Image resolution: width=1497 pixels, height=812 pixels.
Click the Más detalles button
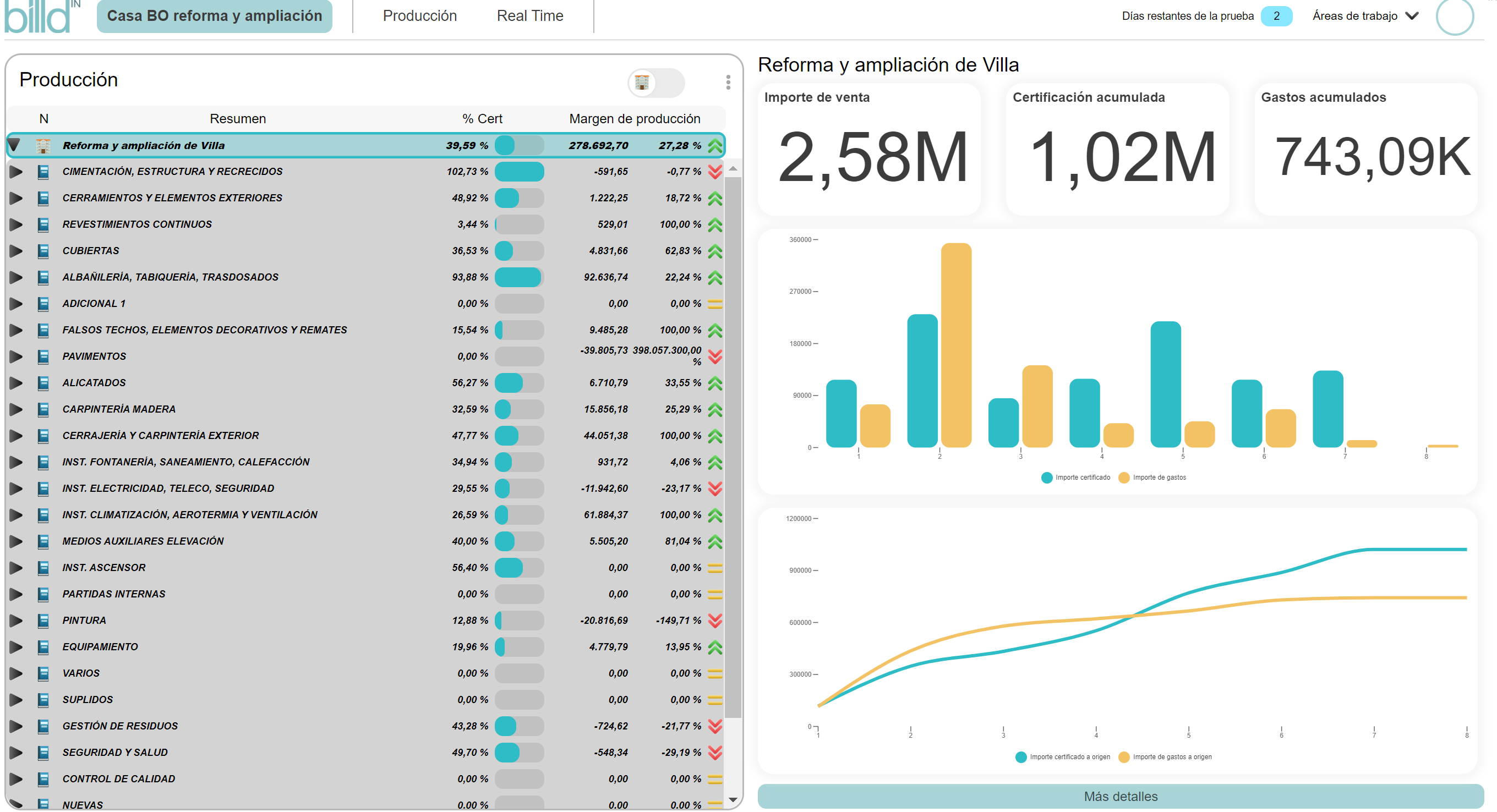point(1120,796)
